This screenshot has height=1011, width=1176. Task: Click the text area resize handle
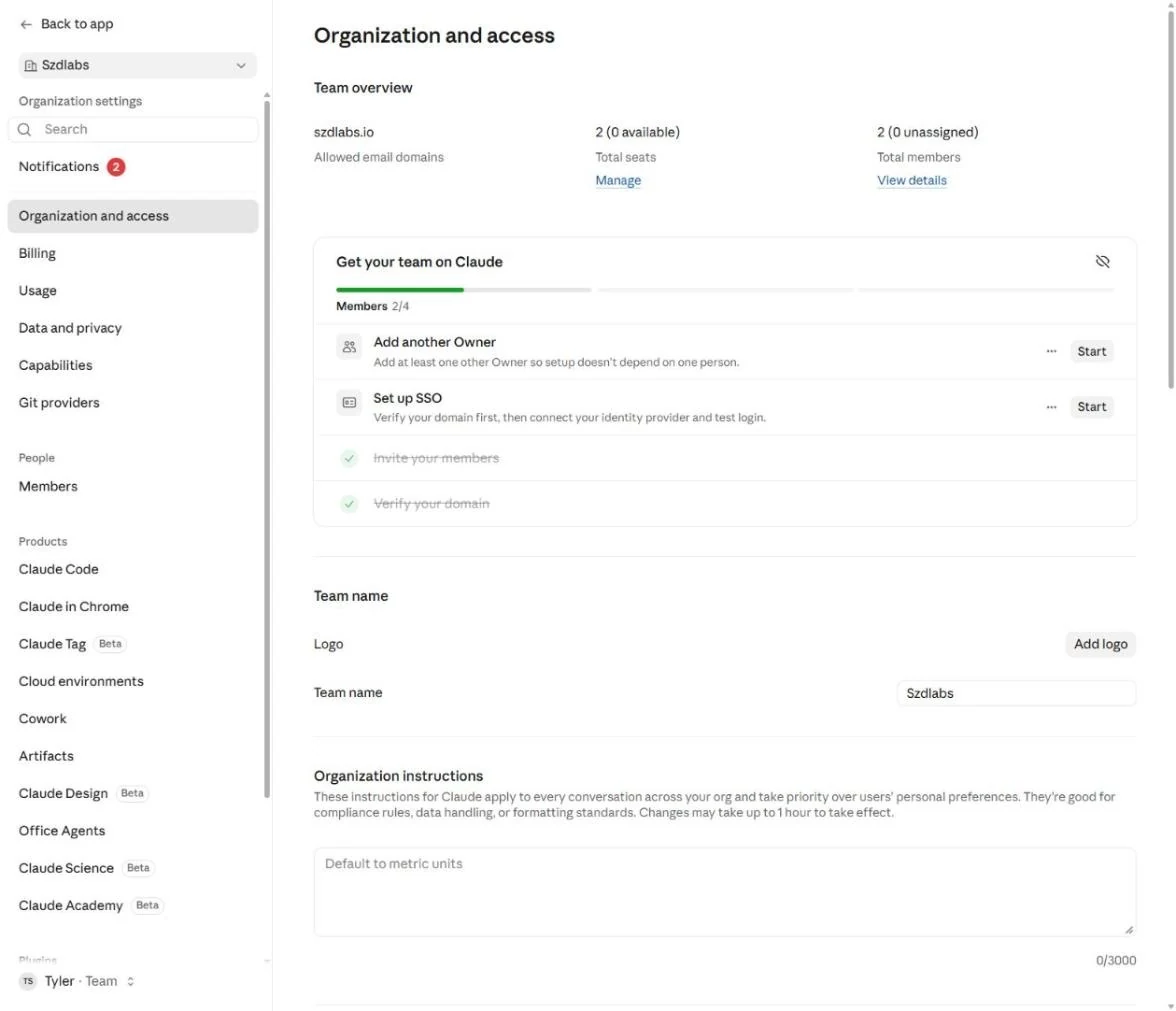click(1128, 929)
